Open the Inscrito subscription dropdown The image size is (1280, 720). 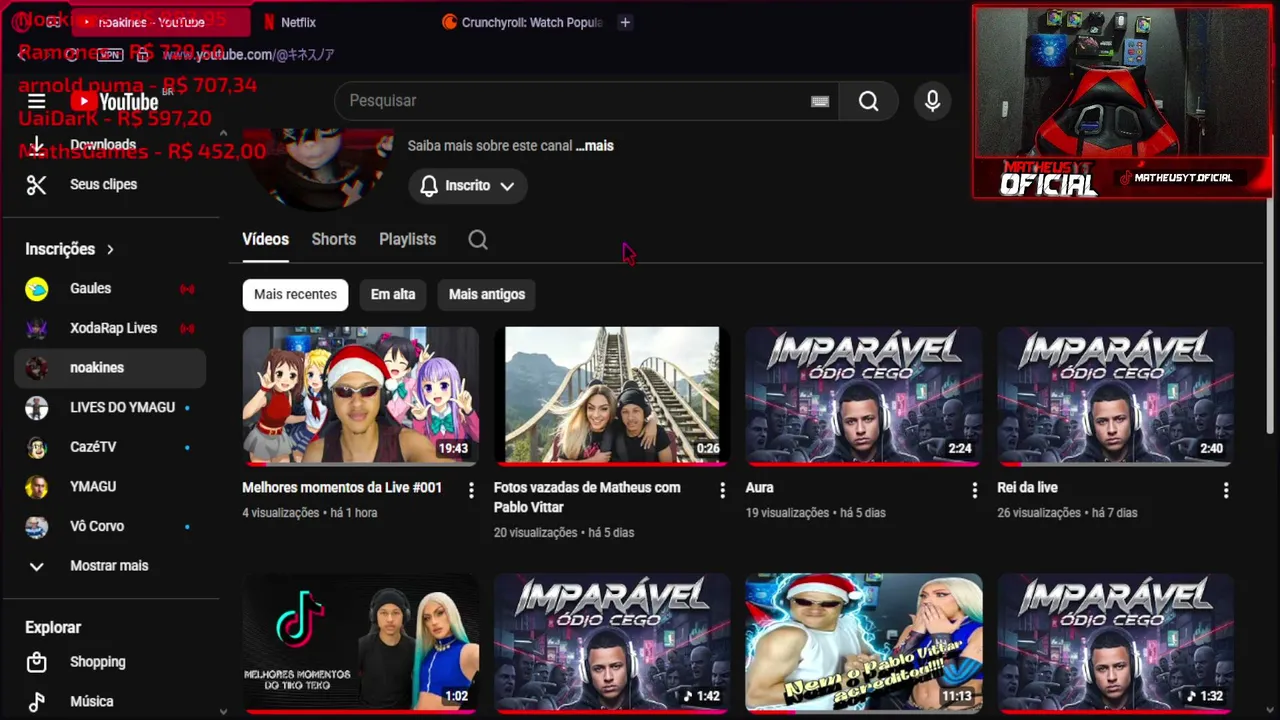pos(467,186)
